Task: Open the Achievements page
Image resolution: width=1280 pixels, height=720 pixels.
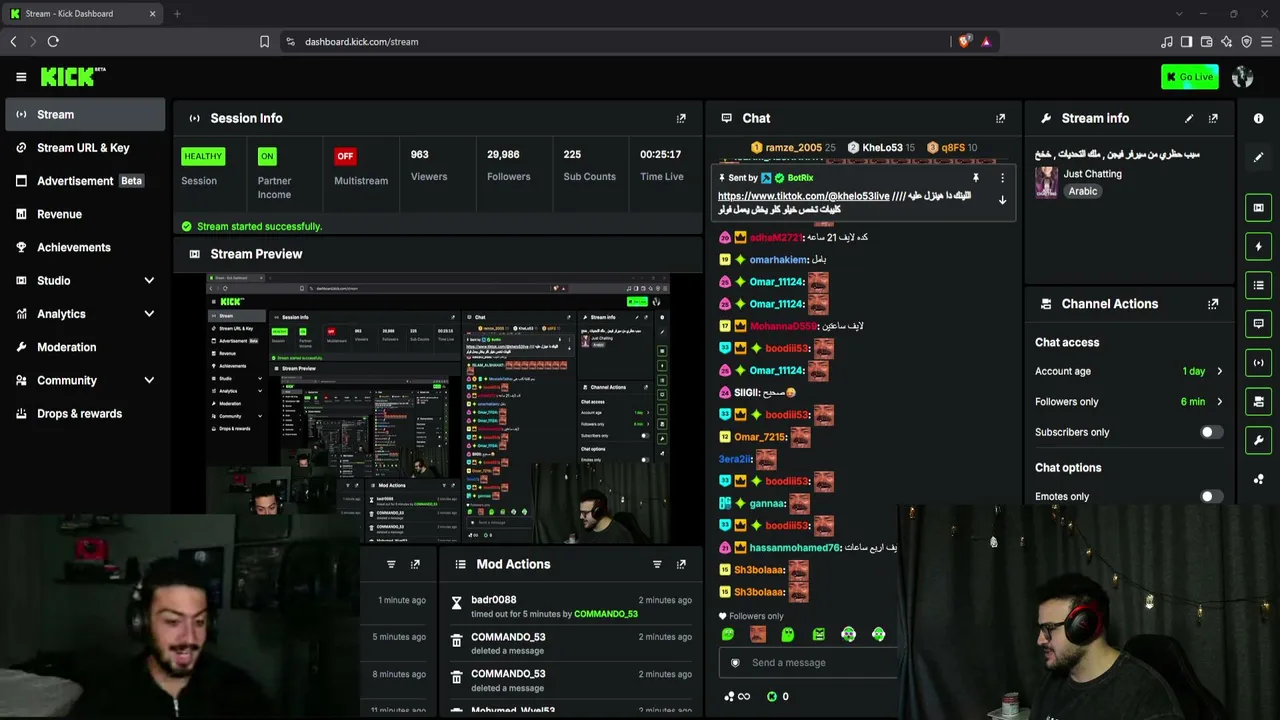Action: click(85, 247)
